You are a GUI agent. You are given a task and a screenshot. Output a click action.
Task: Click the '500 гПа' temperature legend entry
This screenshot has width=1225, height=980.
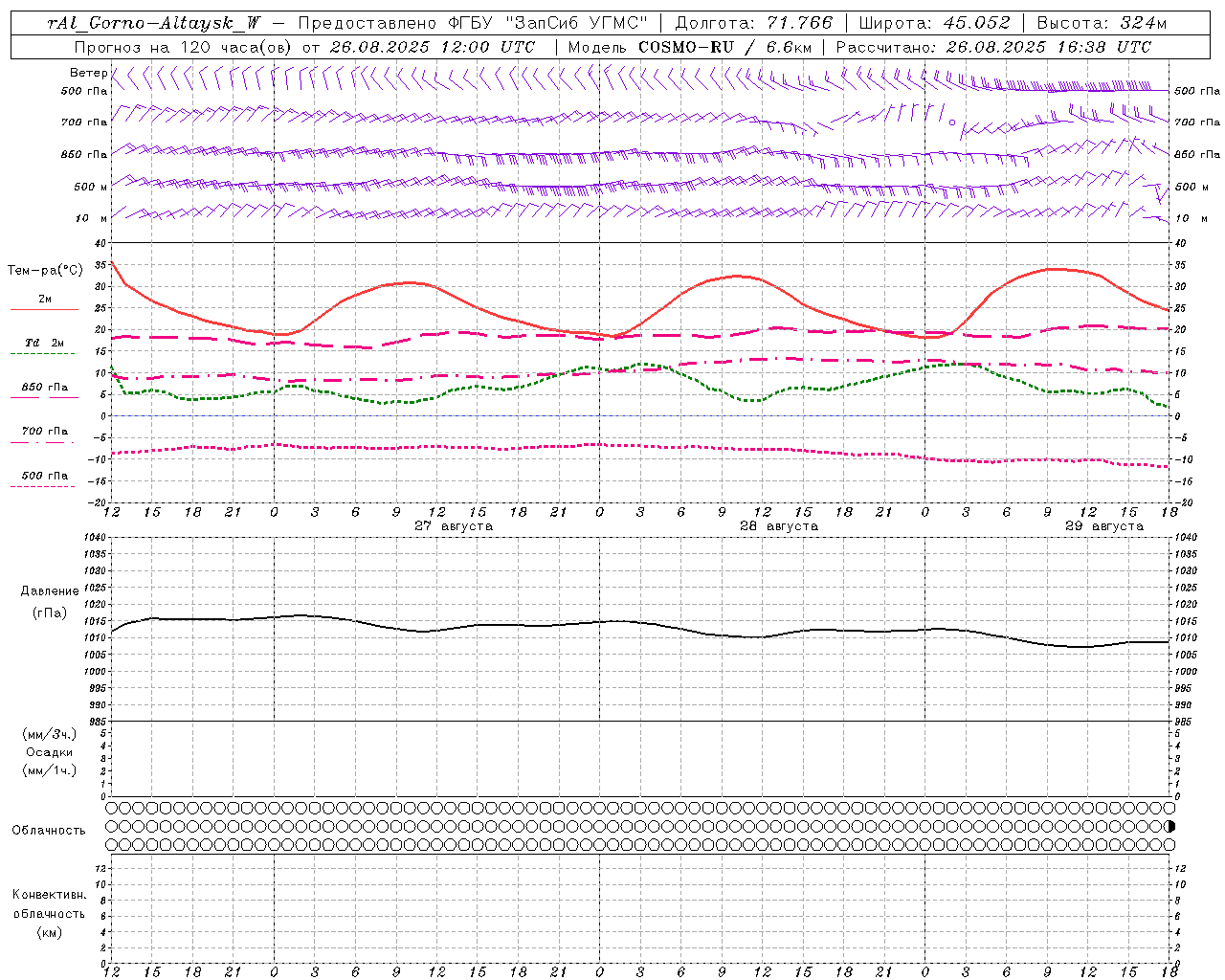click(x=45, y=476)
